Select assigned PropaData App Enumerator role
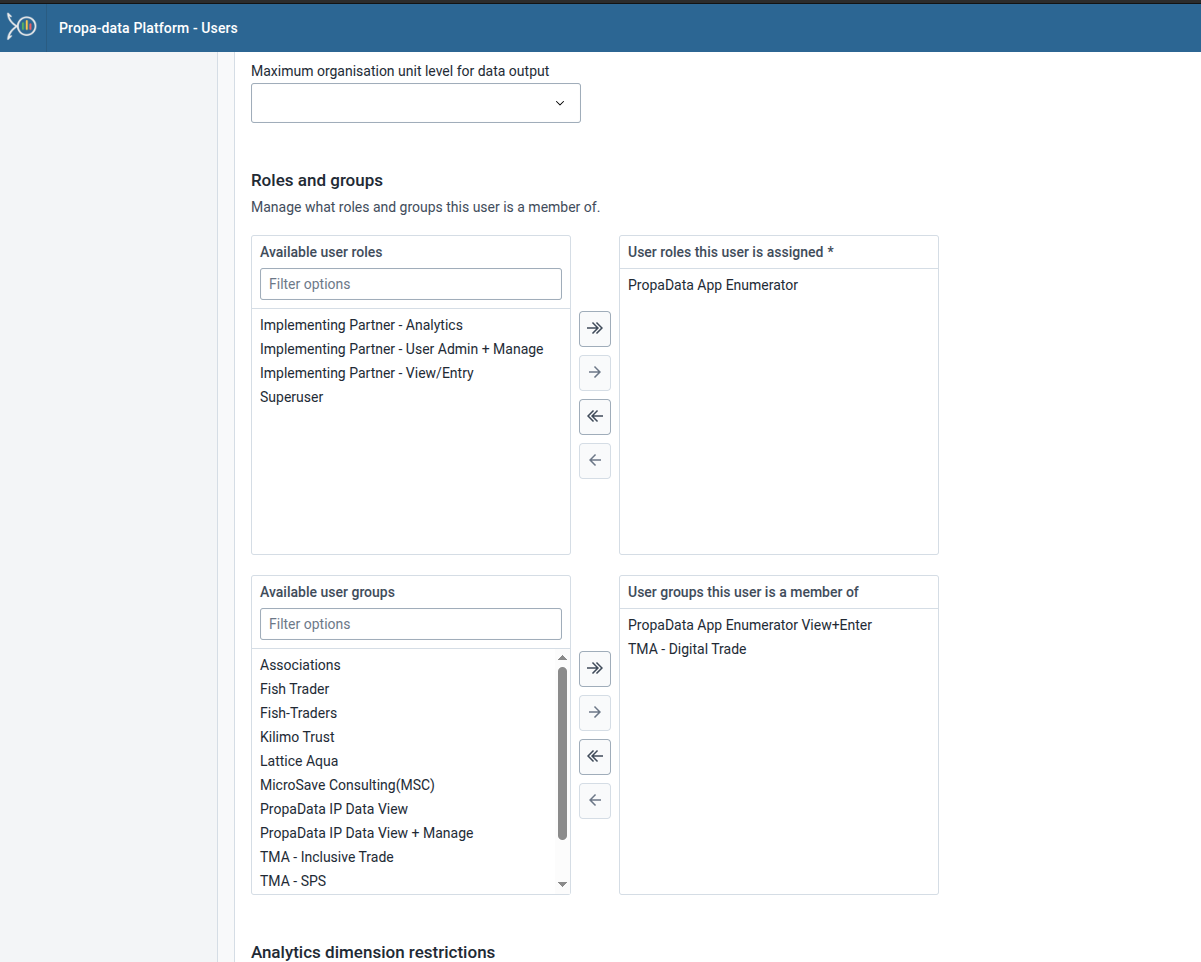 [x=712, y=285]
